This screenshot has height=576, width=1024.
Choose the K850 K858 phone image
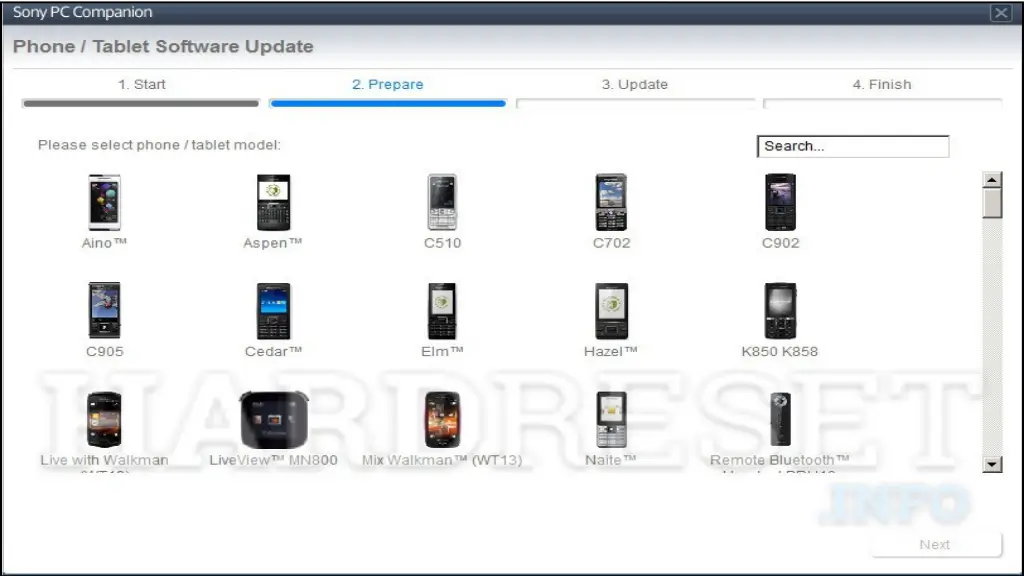pos(780,310)
